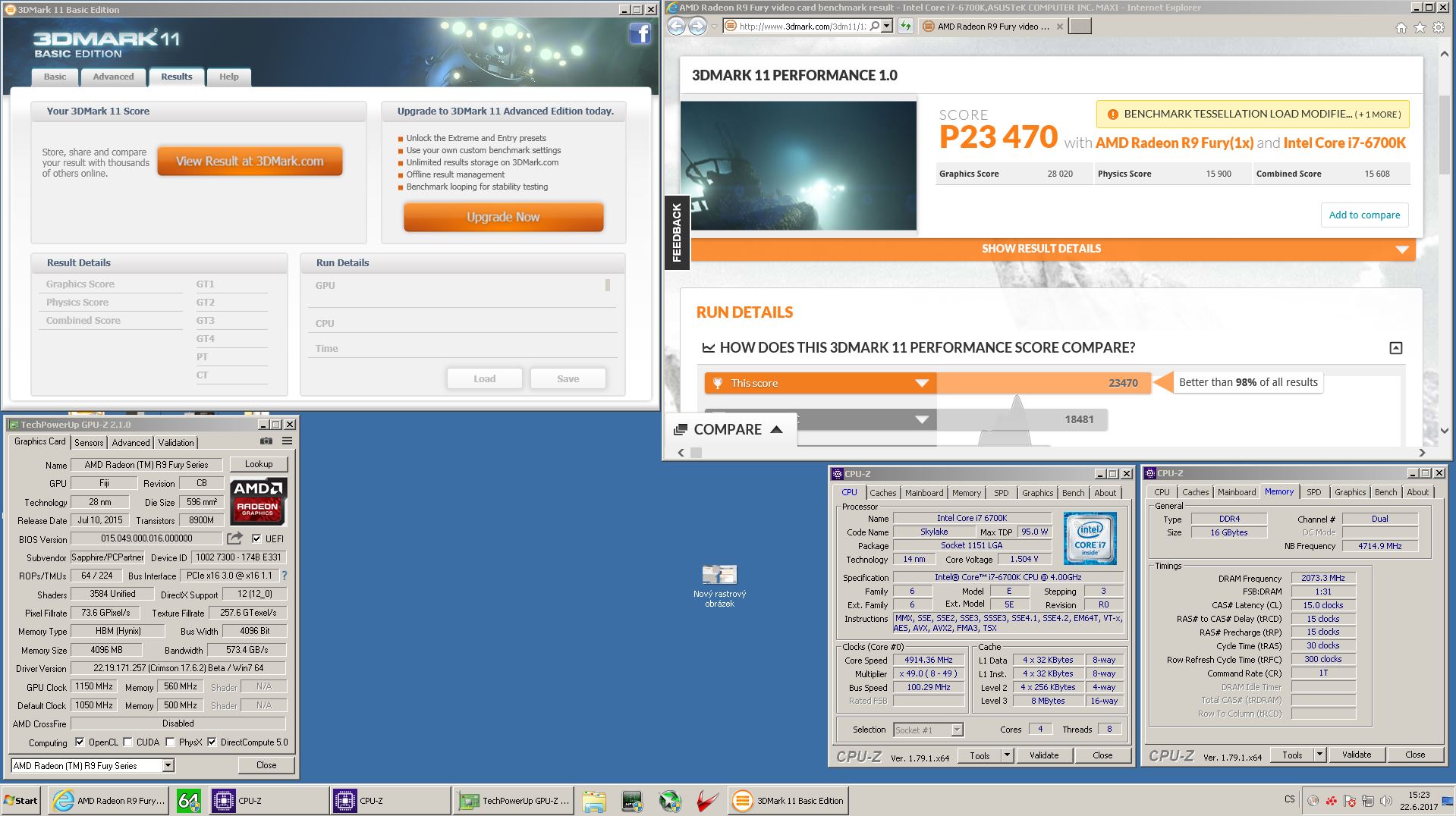Open the desktop file Nový rastrový obrázek
The width and height of the screenshot is (1456, 816).
(719, 585)
